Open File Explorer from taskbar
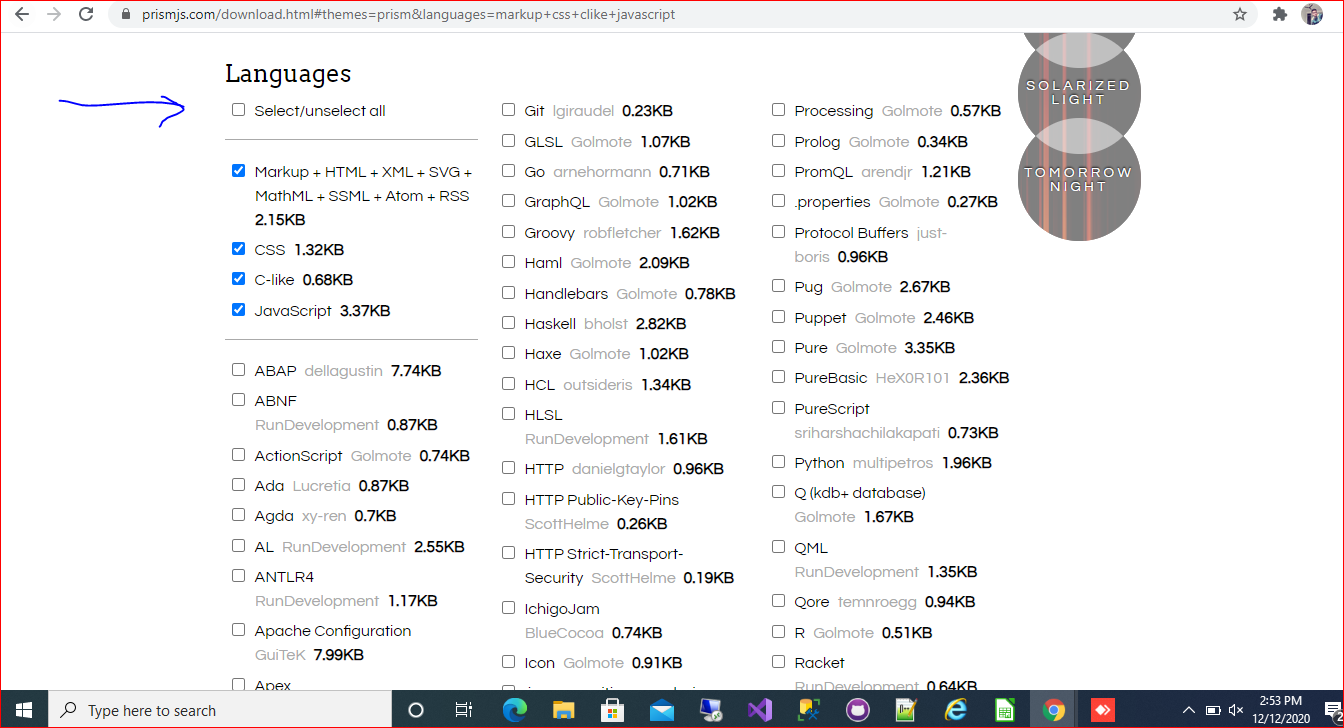The width and height of the screenshot is (1344, 728). (563, 710)
